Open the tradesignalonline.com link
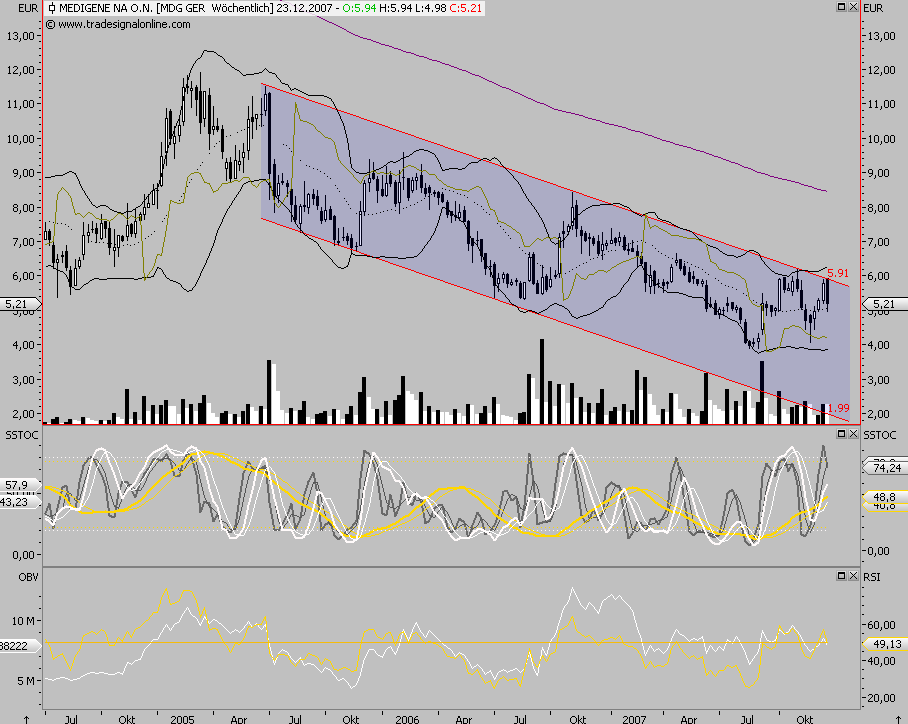The width and height of the screenshot is (908, 724). pos(108,25)
